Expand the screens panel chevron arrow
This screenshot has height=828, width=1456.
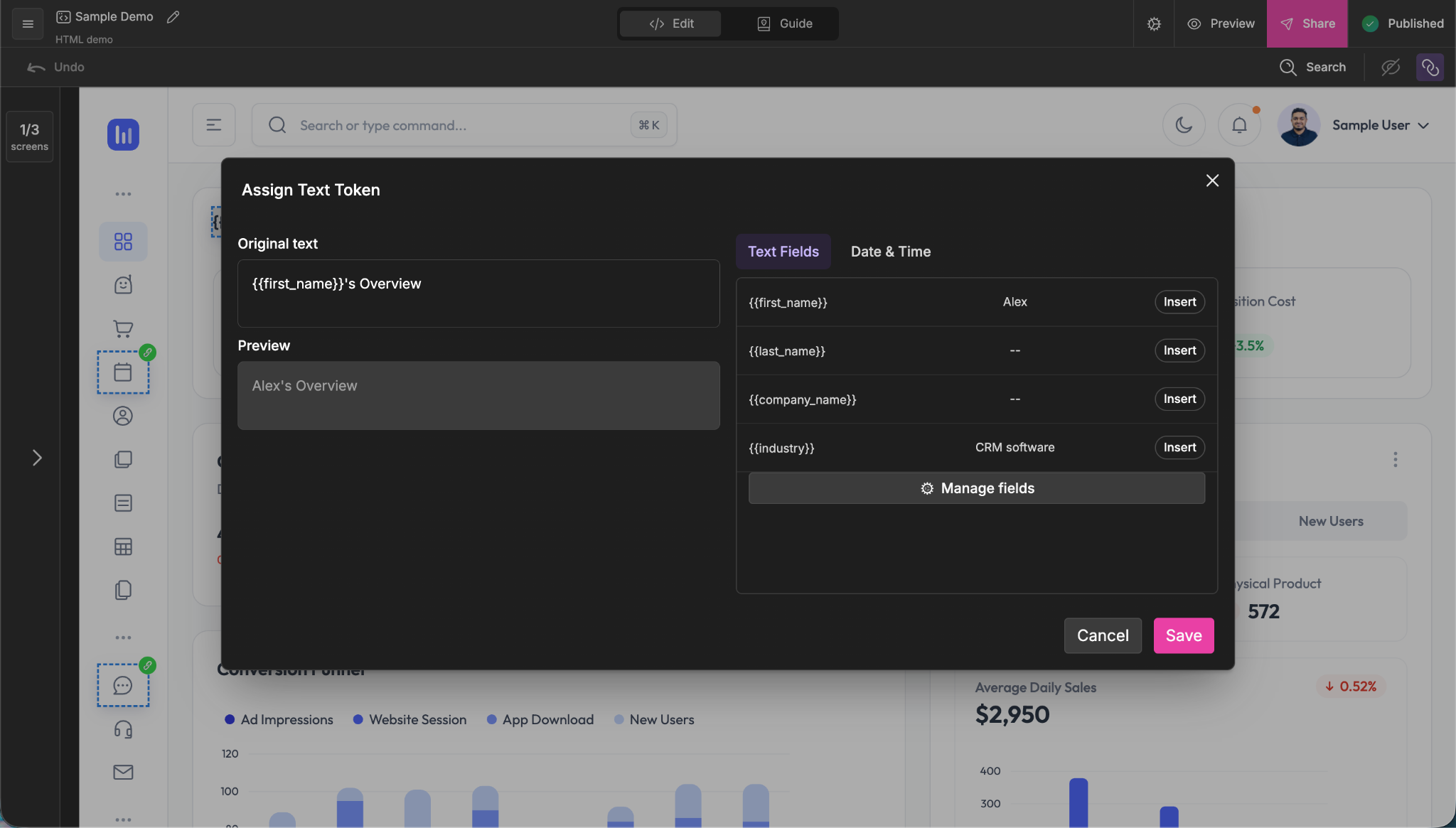click(37, 458)
